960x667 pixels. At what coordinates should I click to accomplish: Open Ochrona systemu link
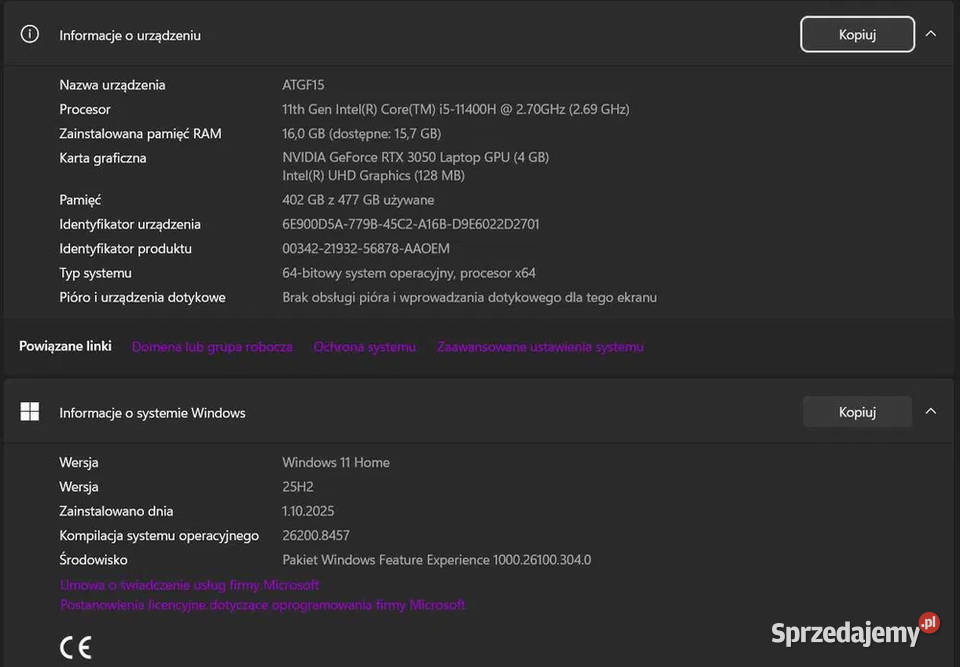point(364,347)
